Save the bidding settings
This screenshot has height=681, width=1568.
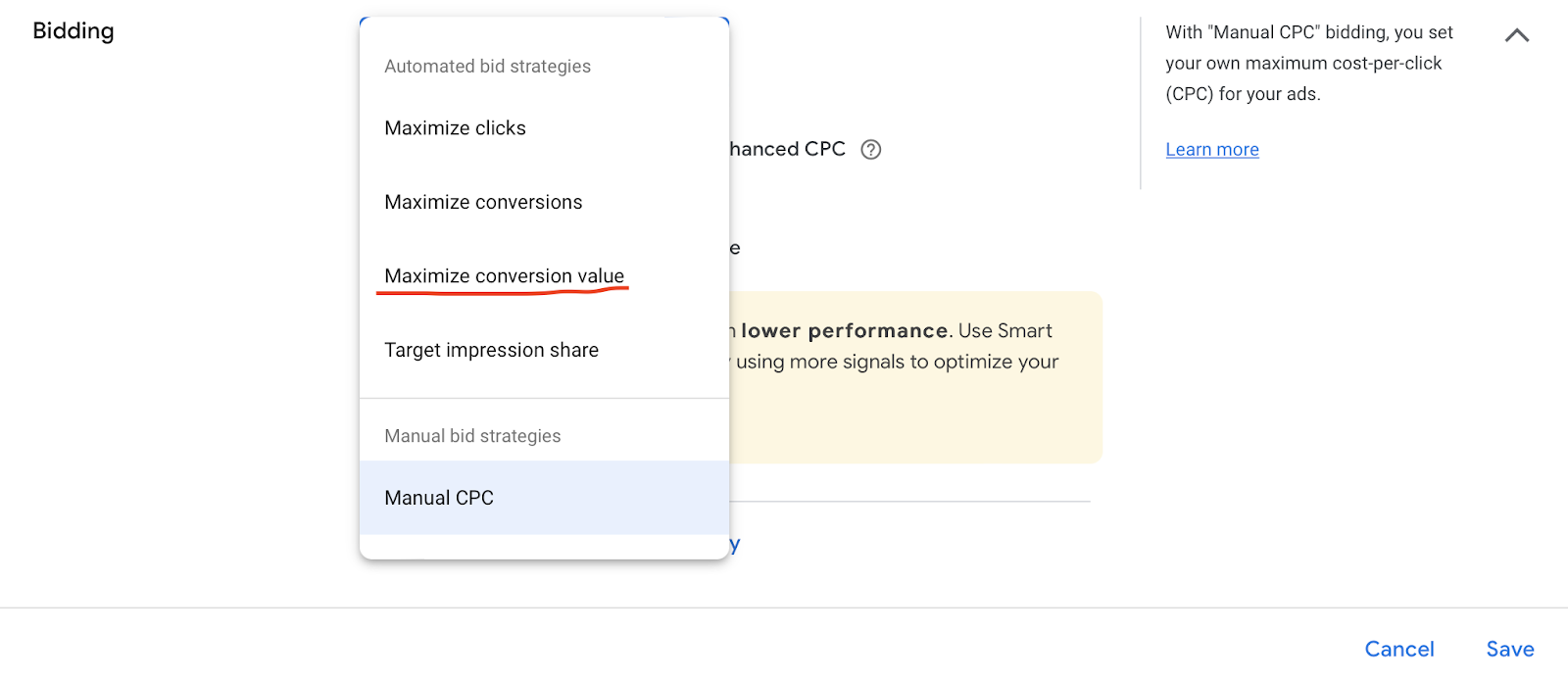pyautogui.click(x=1509, y=649)
